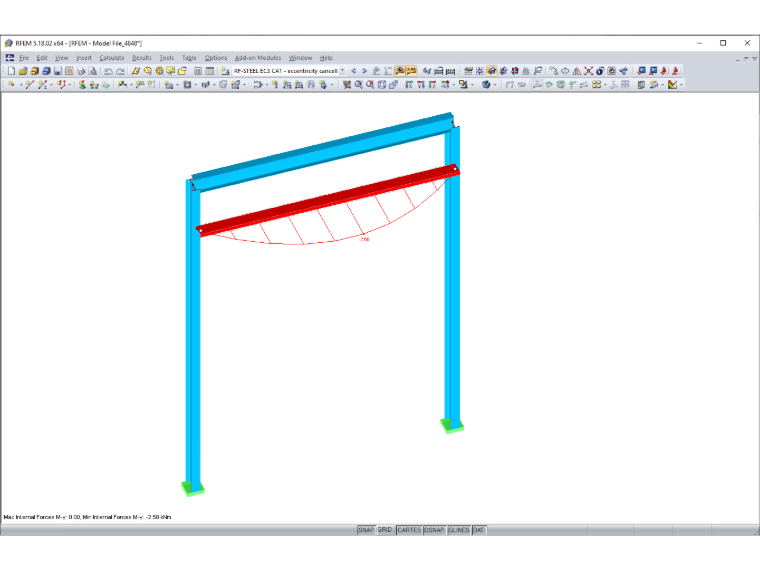This screenshot has height=570, width=760.
Task: Open the Table menu
Action: (x=190, y=58)
